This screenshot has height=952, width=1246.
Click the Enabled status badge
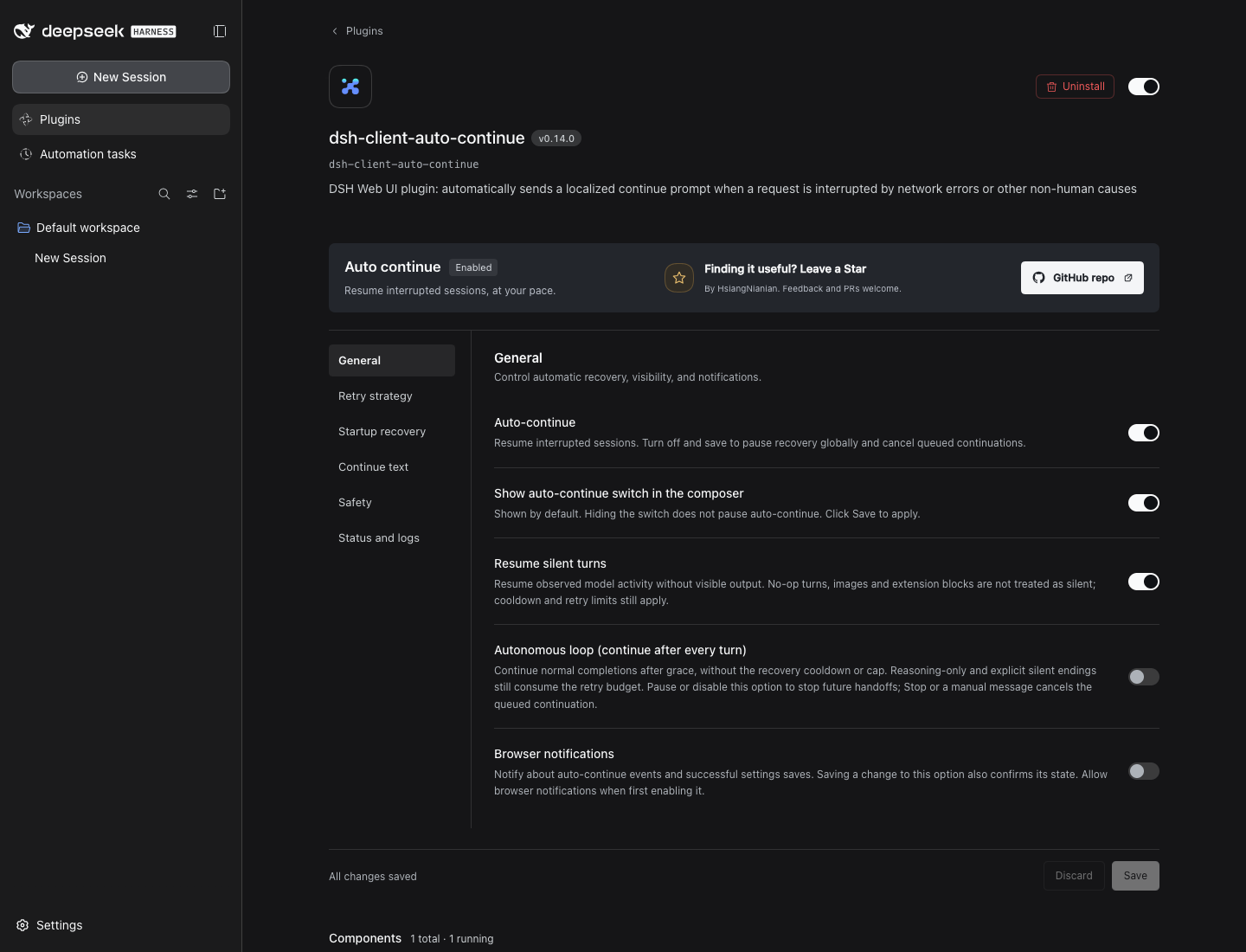473,267
